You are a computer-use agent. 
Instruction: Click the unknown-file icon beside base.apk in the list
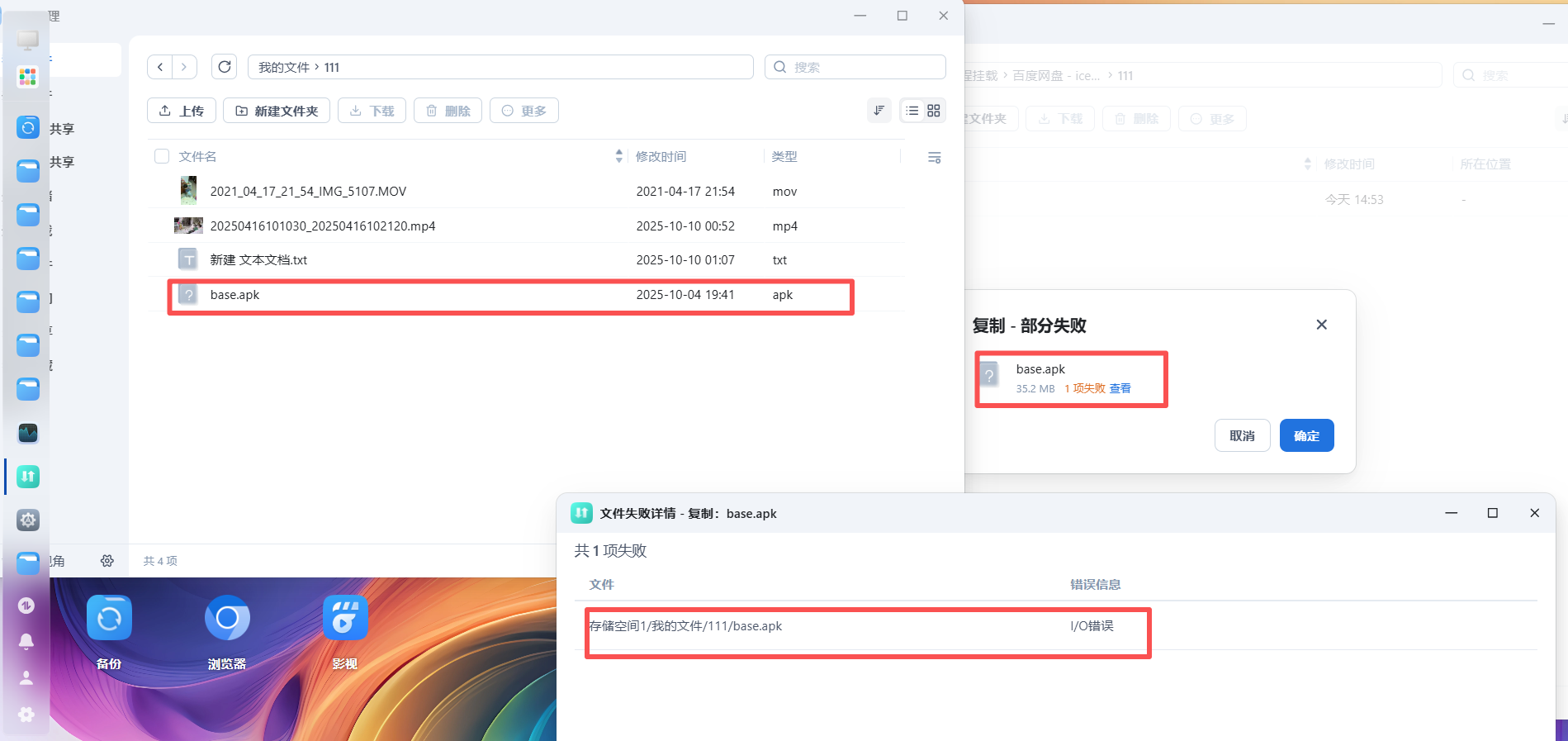[x=188, y=294]
